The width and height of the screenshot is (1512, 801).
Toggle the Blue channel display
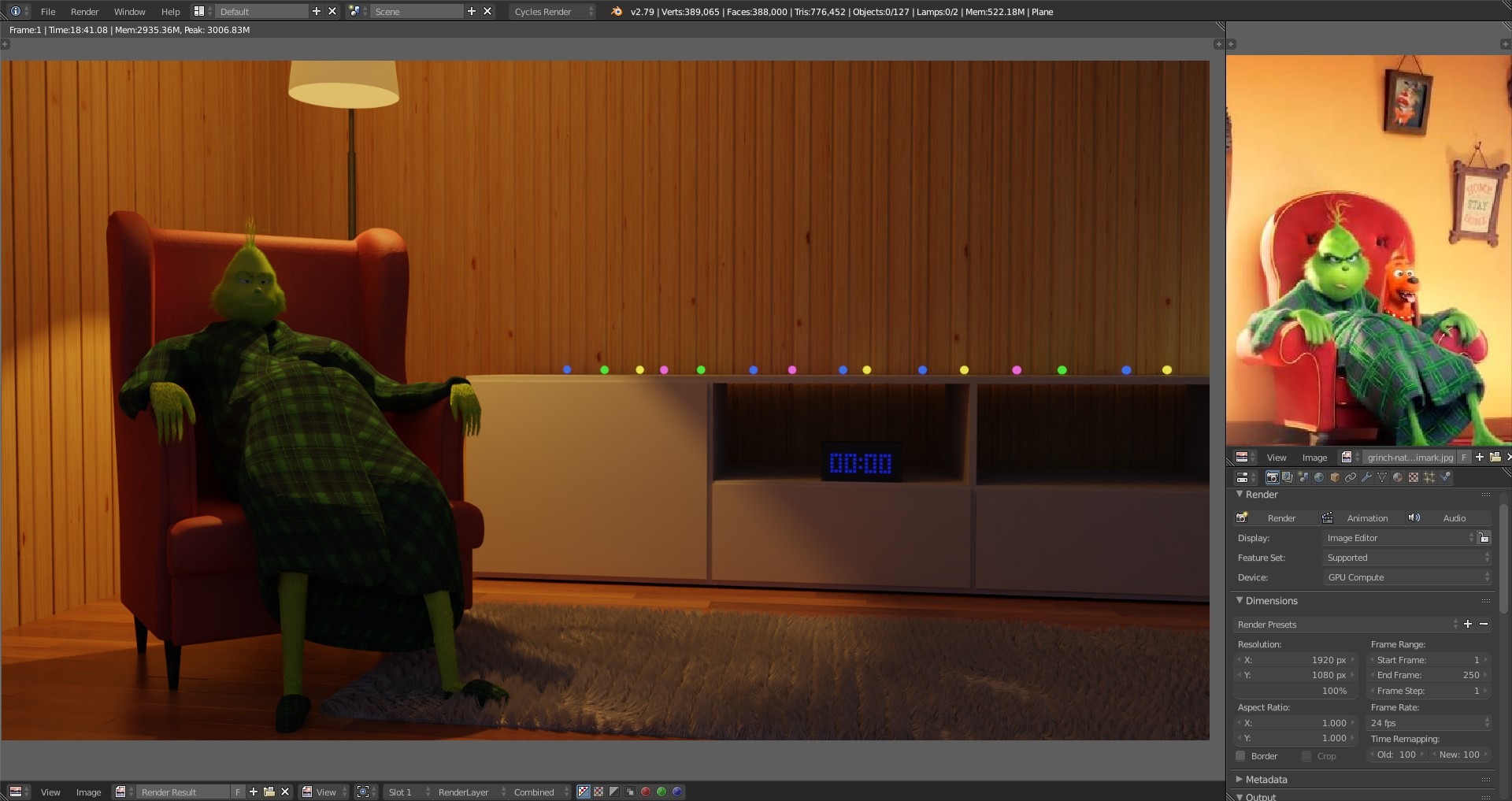[677, 792]
